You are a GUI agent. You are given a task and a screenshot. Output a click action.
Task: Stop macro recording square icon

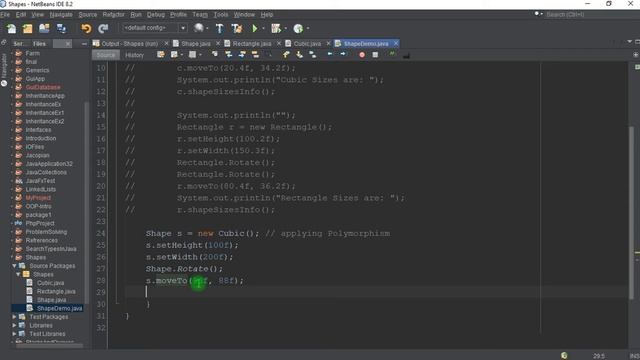pyautogui.click(x=375, y=55)
